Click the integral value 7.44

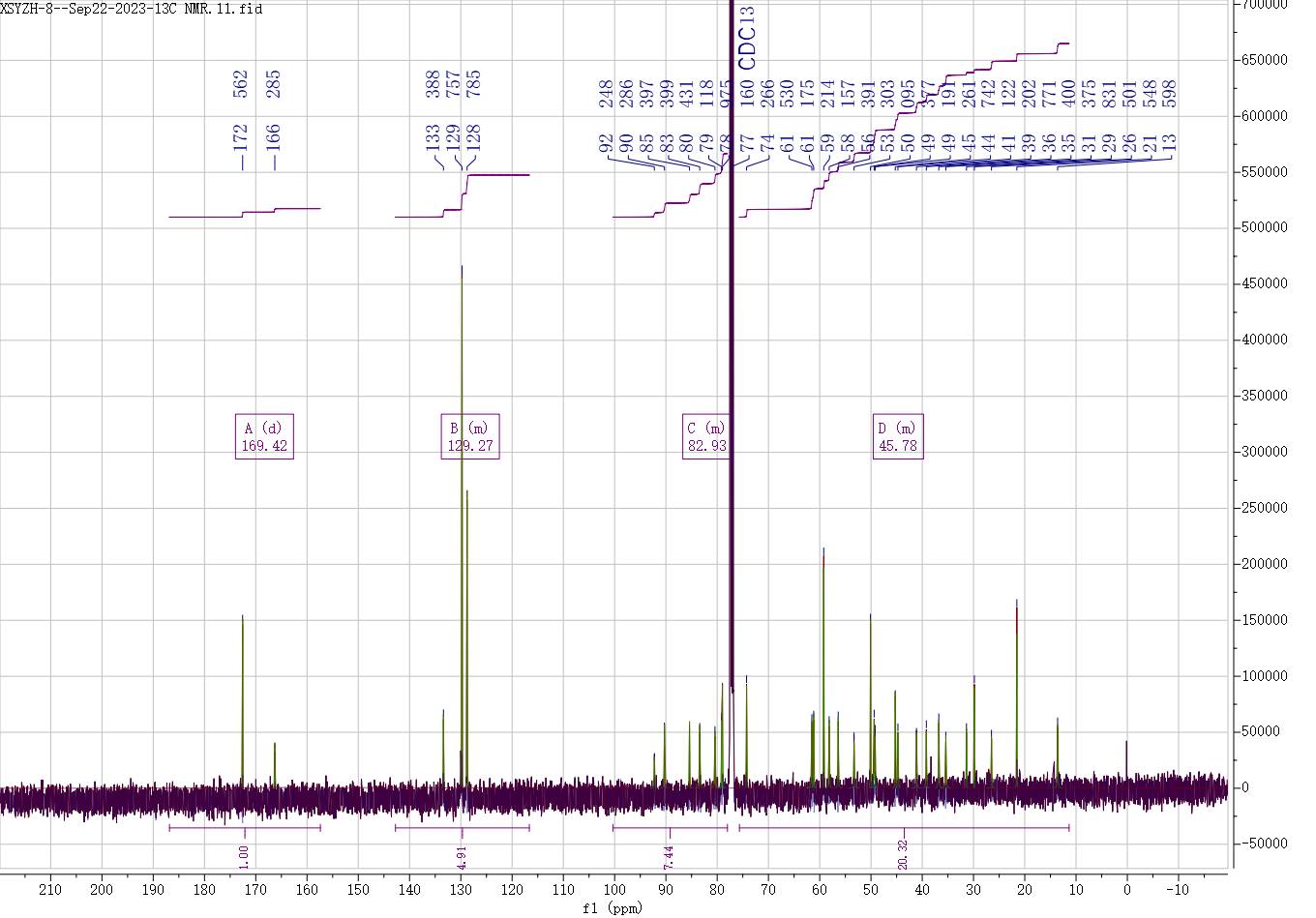tap(669, 855)
